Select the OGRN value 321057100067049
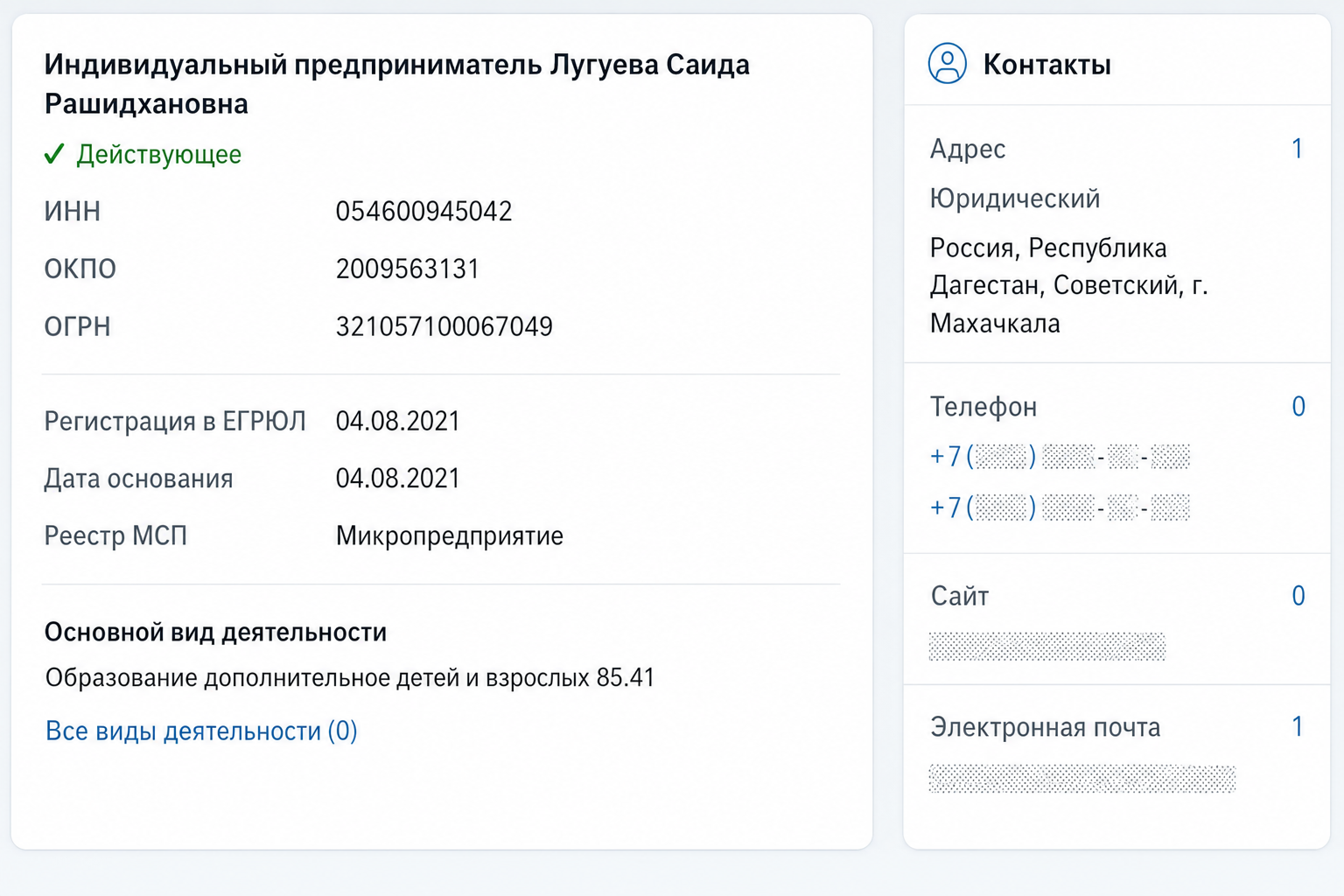 click(444, 326)
